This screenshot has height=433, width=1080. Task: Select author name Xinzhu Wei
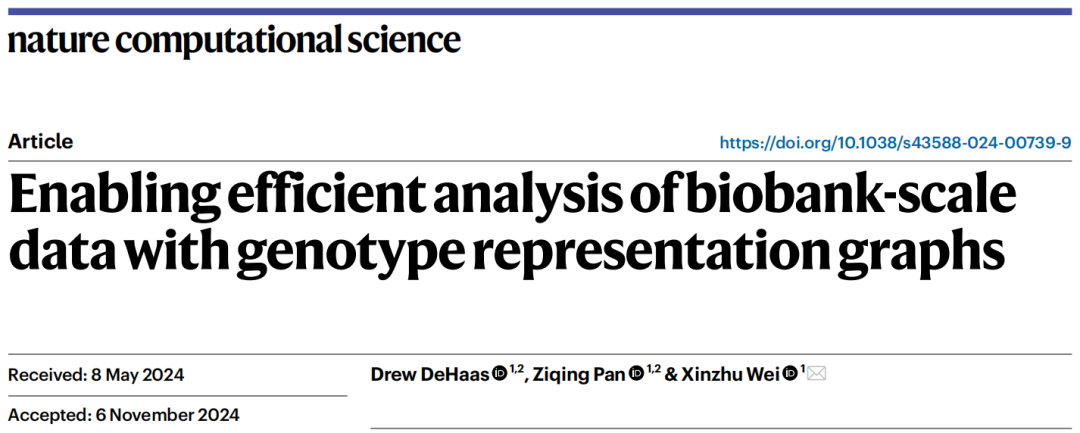731,374
